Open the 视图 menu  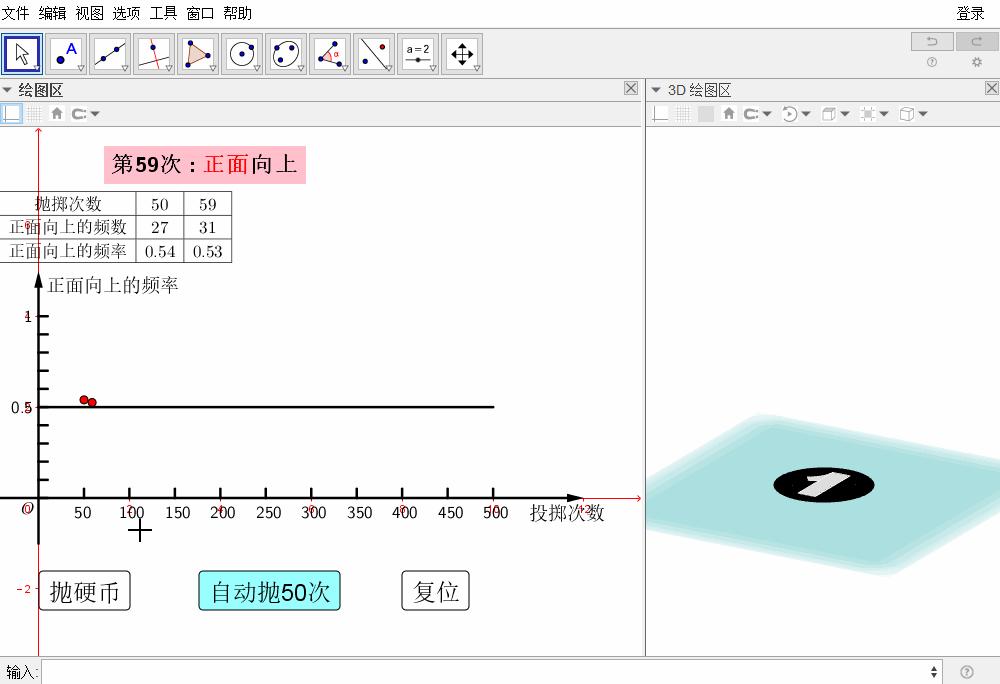(89, 13)
